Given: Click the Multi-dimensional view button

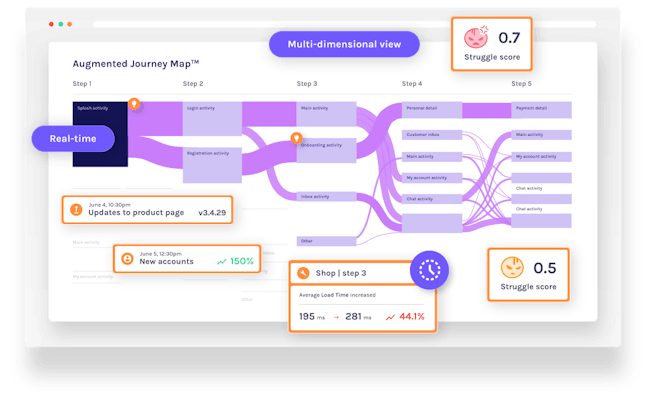Looking at the screenshot, I should coord(344,44).
